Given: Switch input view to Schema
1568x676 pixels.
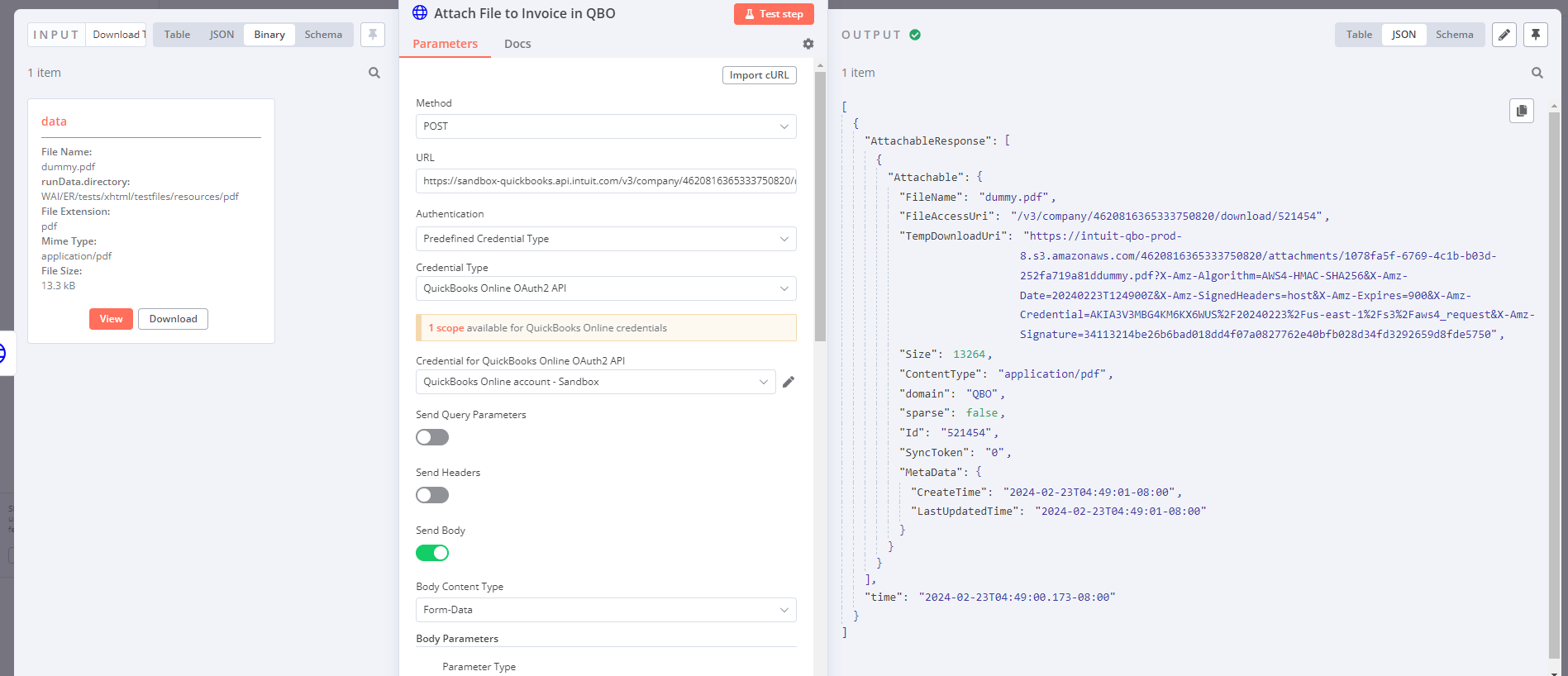Looking at the screenshot, I should tap(323, 35).
